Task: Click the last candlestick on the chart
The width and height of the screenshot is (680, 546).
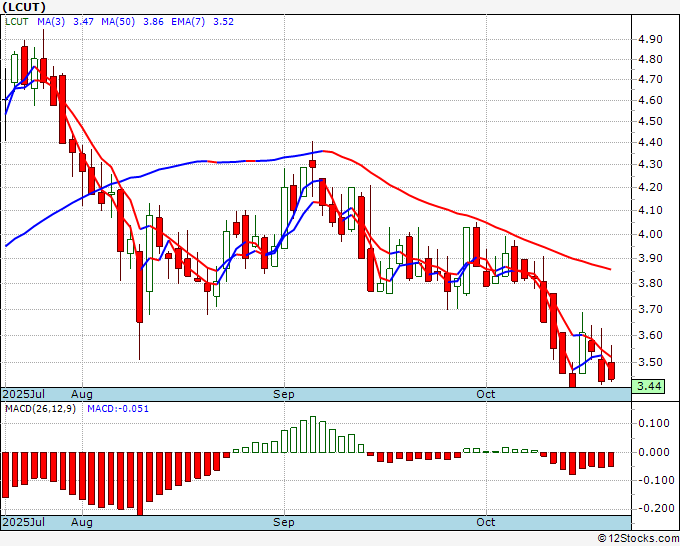Action: click(x=611, y=371)
